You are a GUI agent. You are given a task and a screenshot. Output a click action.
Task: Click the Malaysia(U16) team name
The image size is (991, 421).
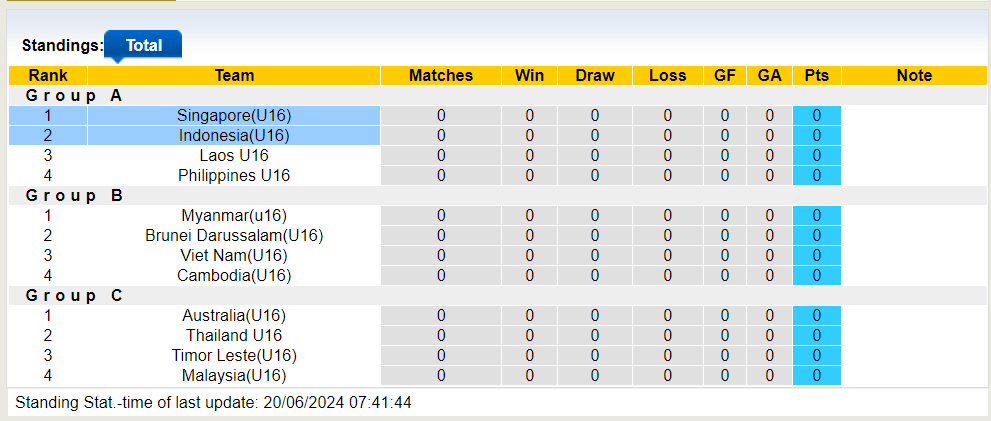(234, 376)
